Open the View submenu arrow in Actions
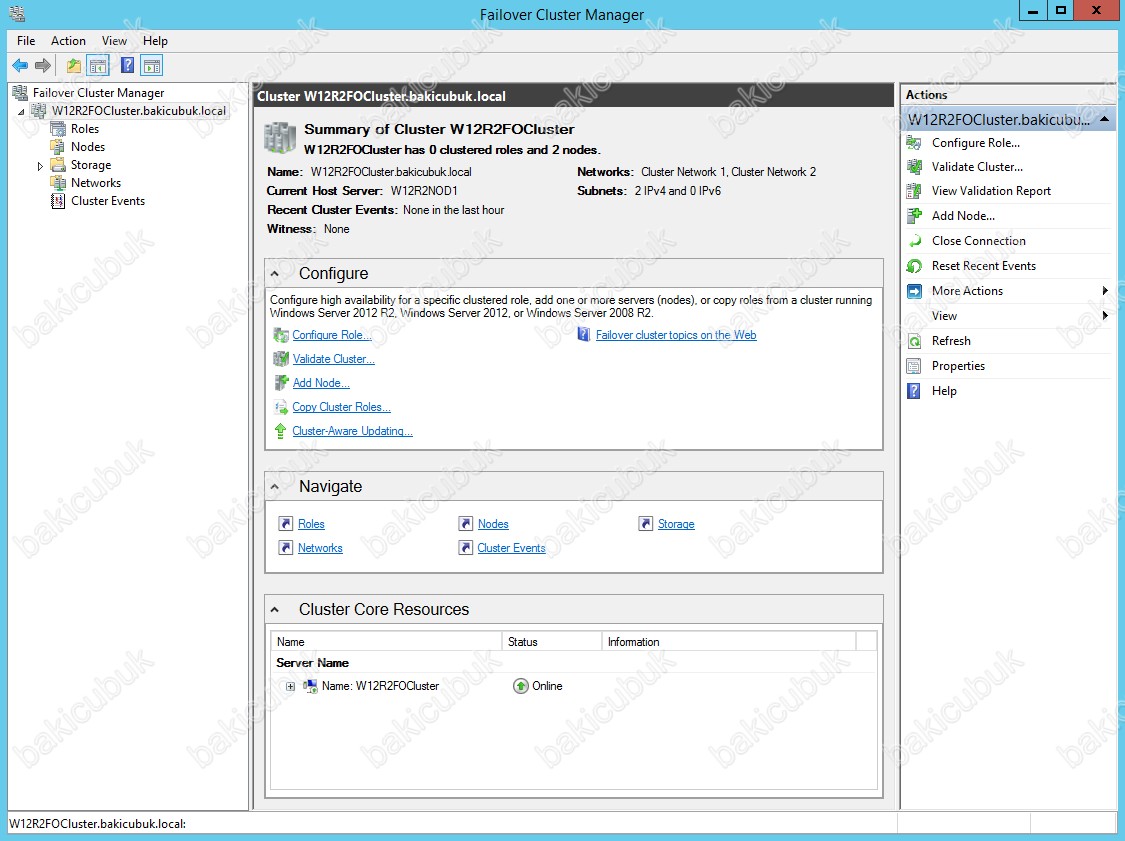Screen dimensions: 1125x841 [1105, 316]
